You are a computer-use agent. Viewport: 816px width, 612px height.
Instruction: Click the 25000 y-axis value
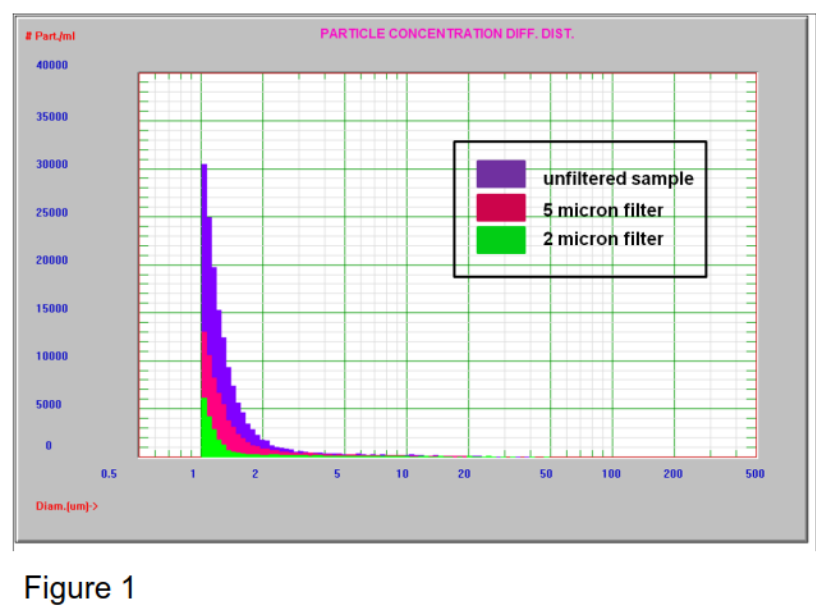click(52, 212)
